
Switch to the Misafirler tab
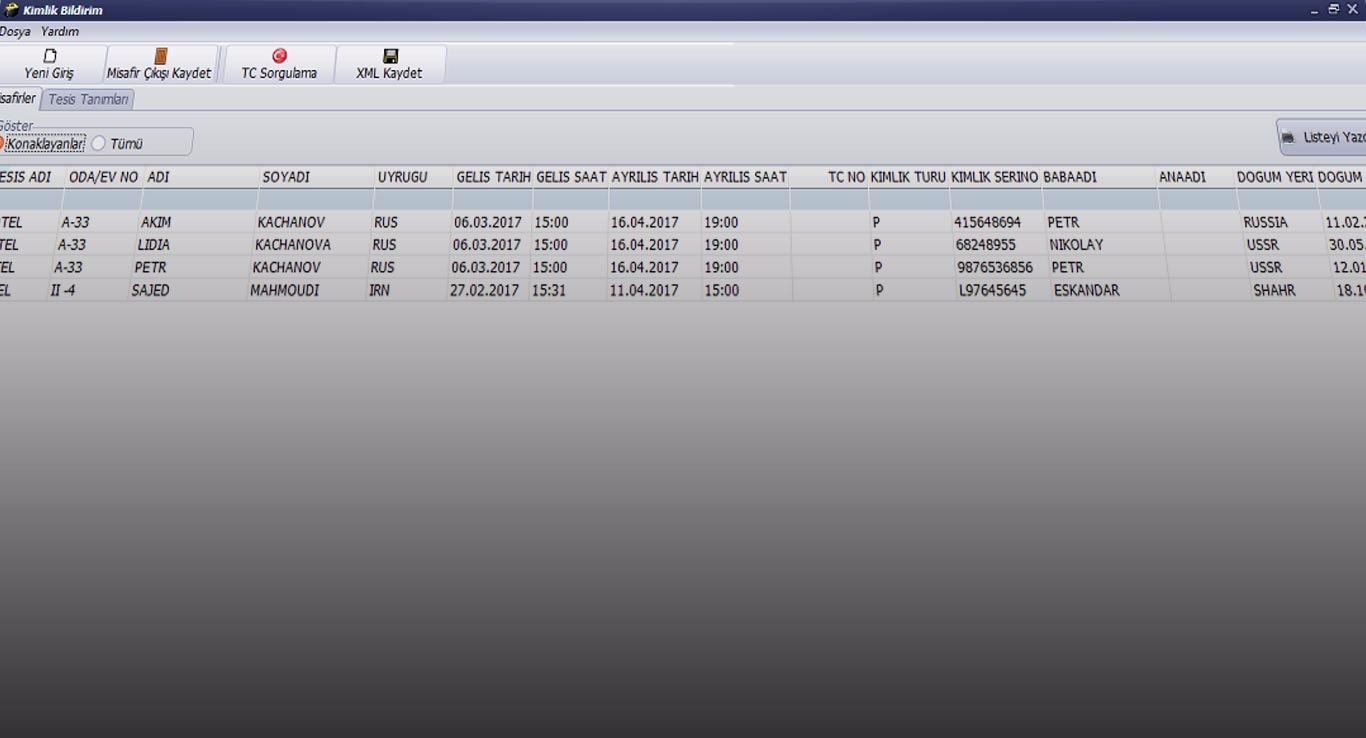18,99
